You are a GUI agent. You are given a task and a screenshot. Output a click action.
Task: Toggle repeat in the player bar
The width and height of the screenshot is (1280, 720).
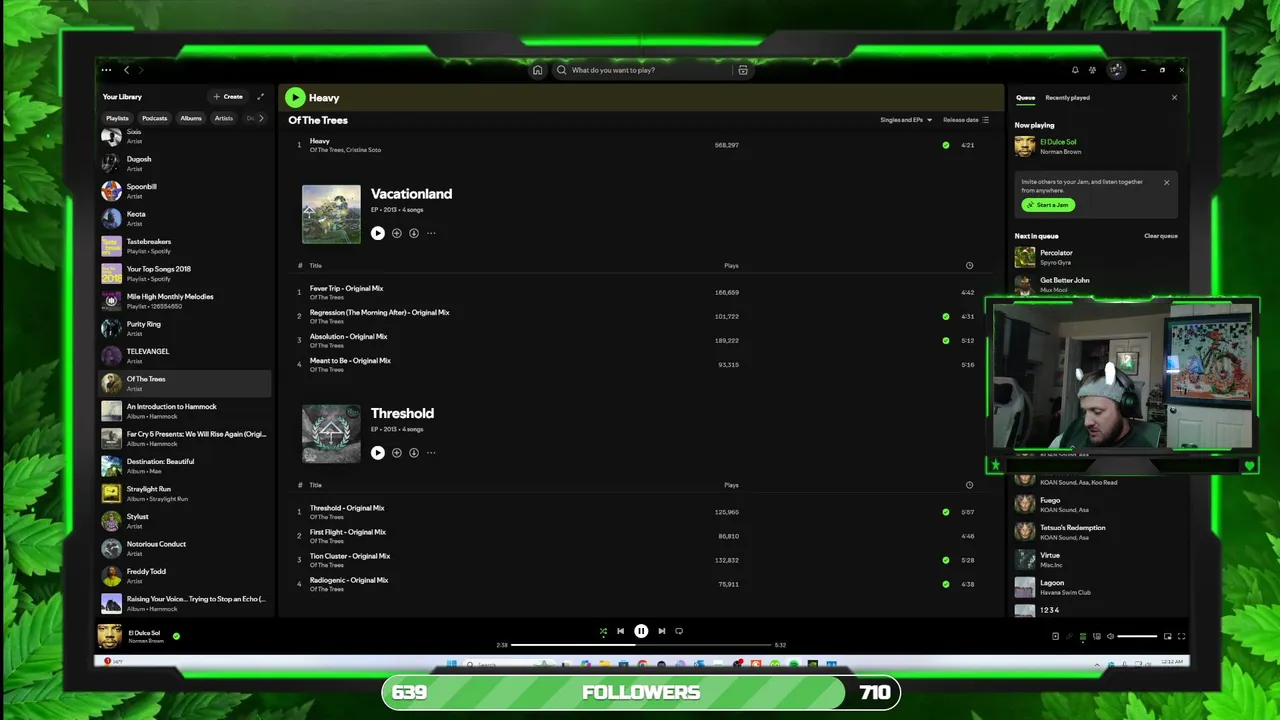pyautogui.click(x=679, y=631)
